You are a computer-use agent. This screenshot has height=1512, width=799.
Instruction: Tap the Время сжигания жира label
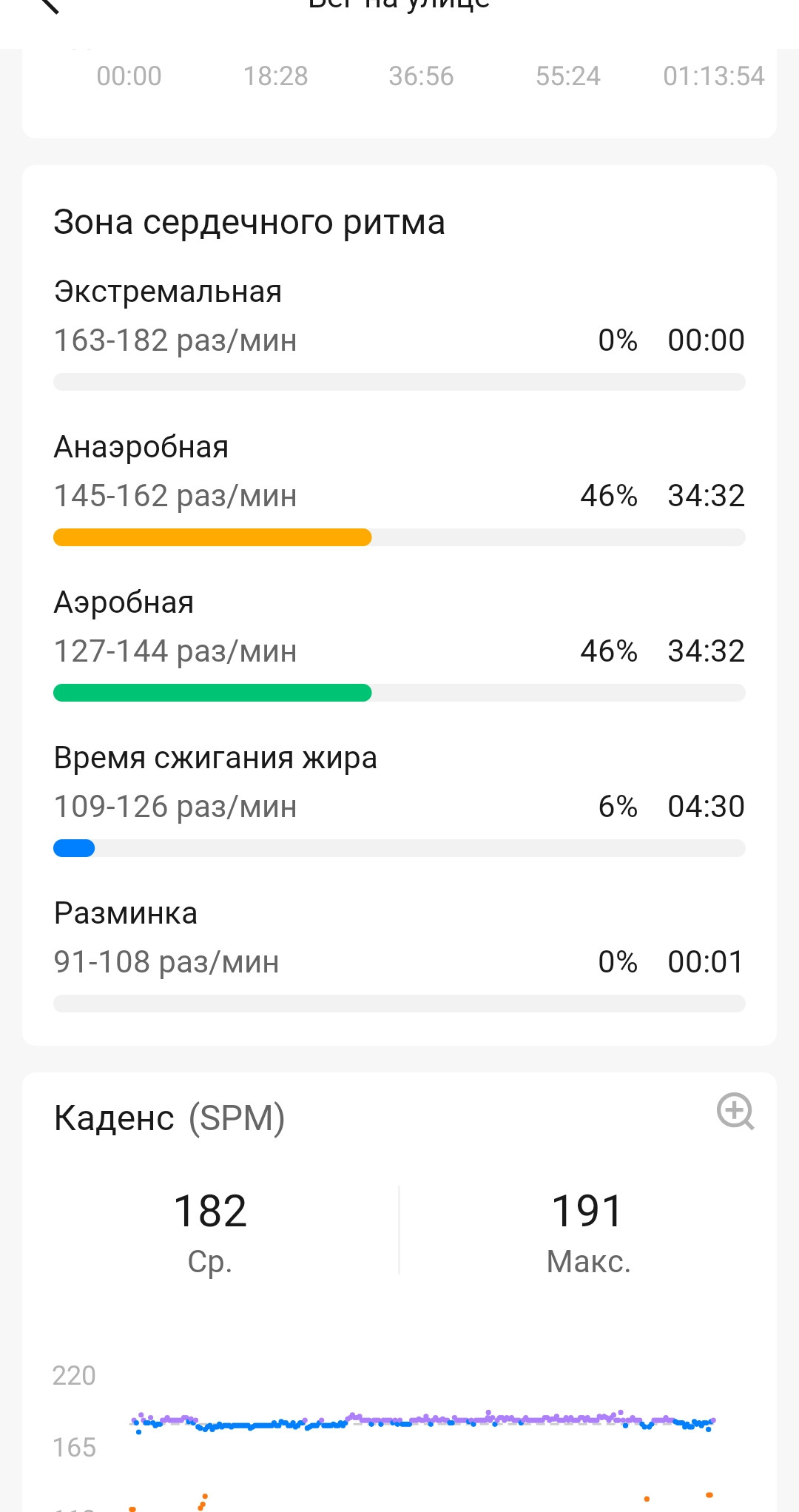215,759
